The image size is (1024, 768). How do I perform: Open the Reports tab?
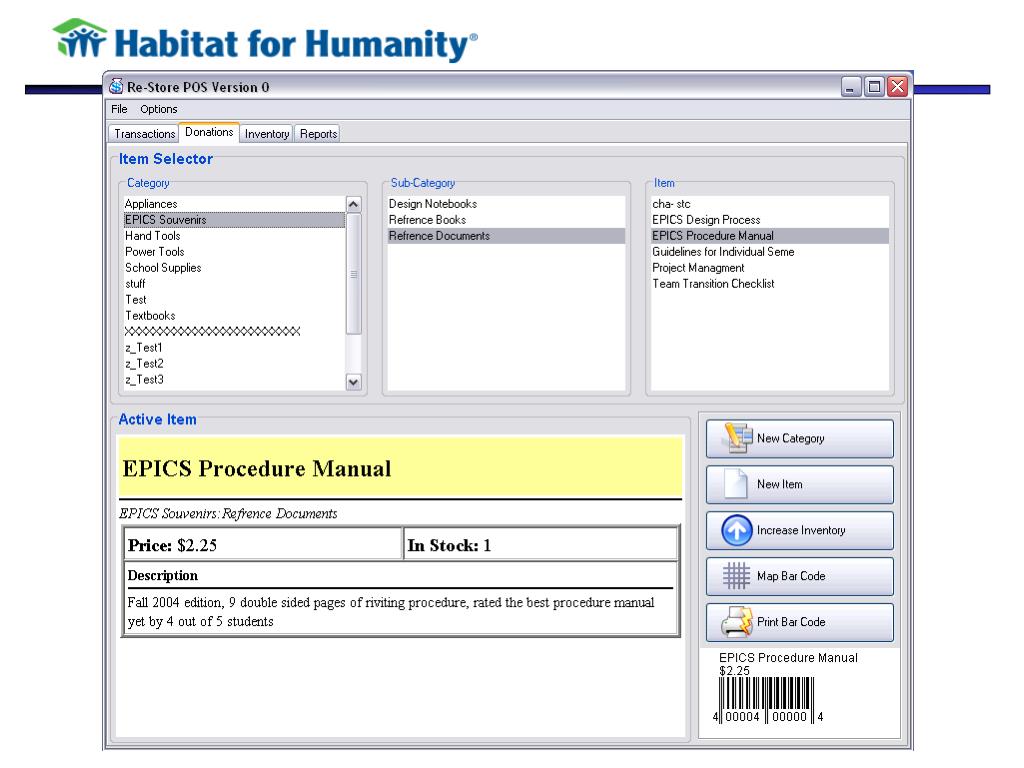point(318,133)
